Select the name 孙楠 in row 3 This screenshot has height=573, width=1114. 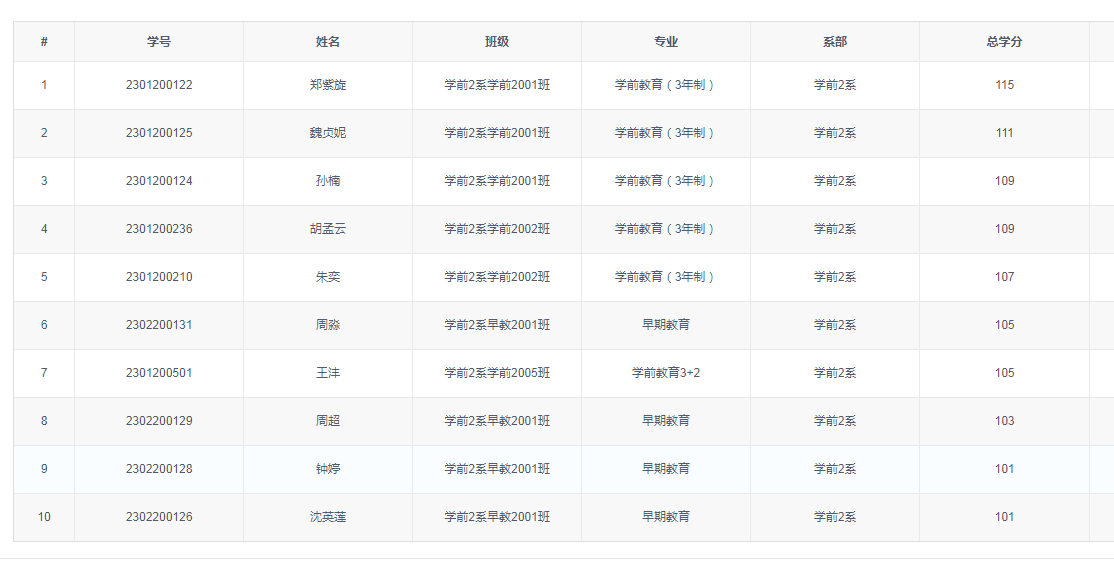(x=328, y=181)
